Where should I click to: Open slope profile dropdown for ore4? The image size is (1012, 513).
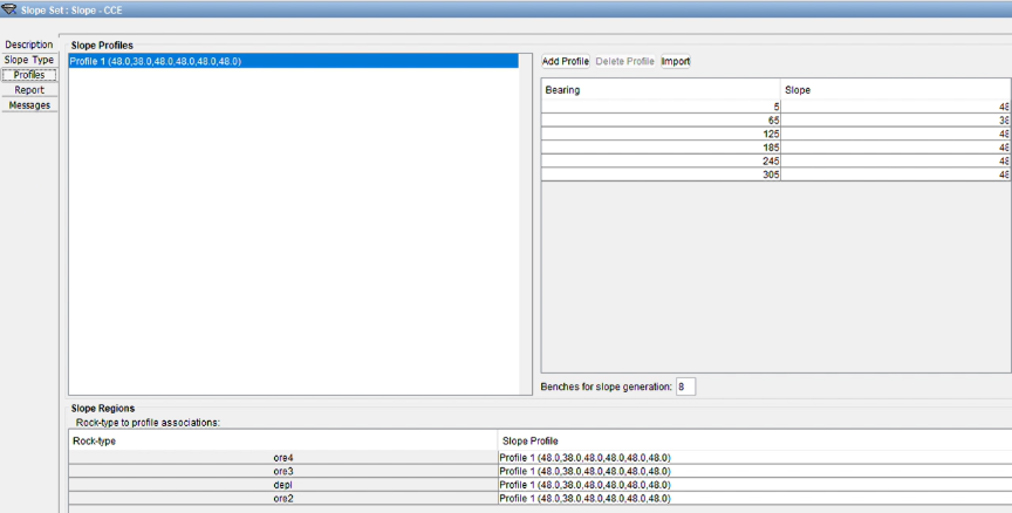click(x=754, y=458)
